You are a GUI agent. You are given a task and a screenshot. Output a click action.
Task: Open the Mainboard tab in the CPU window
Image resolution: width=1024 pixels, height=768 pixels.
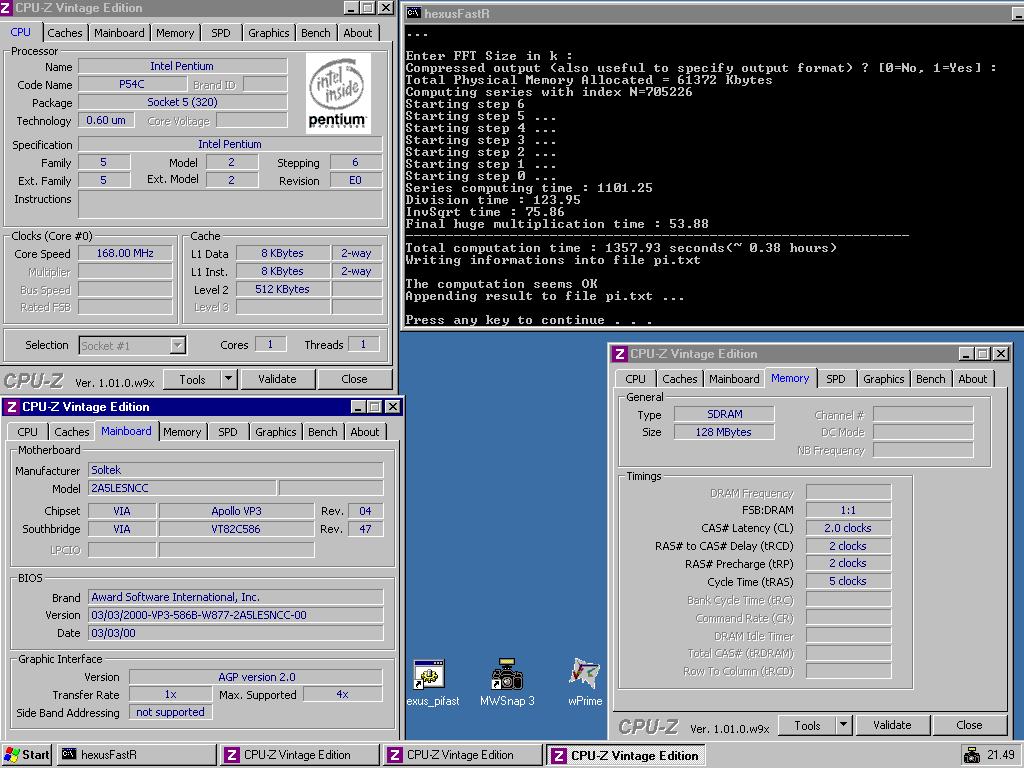click(119, 33)
